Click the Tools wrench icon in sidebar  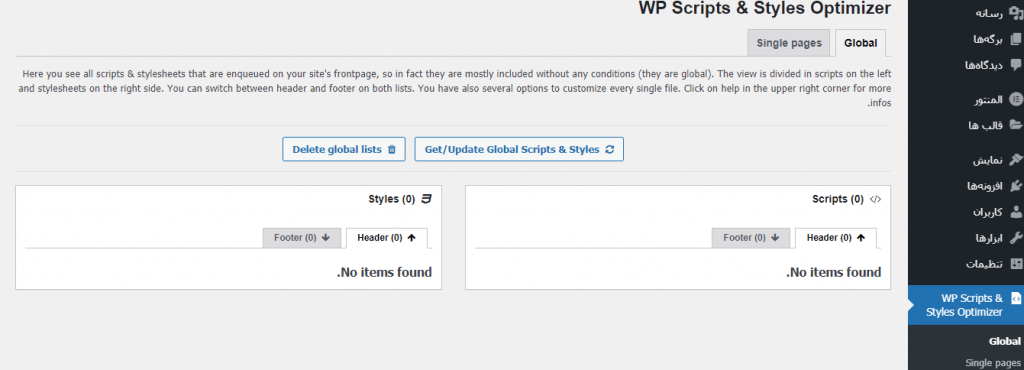click(x=1016, y=238)
